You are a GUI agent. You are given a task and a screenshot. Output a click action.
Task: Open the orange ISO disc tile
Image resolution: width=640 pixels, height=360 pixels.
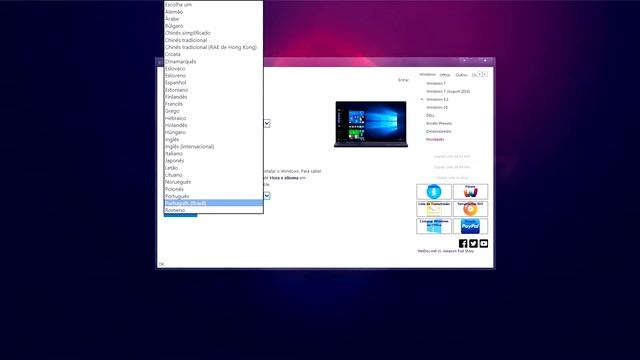[470, 209]
